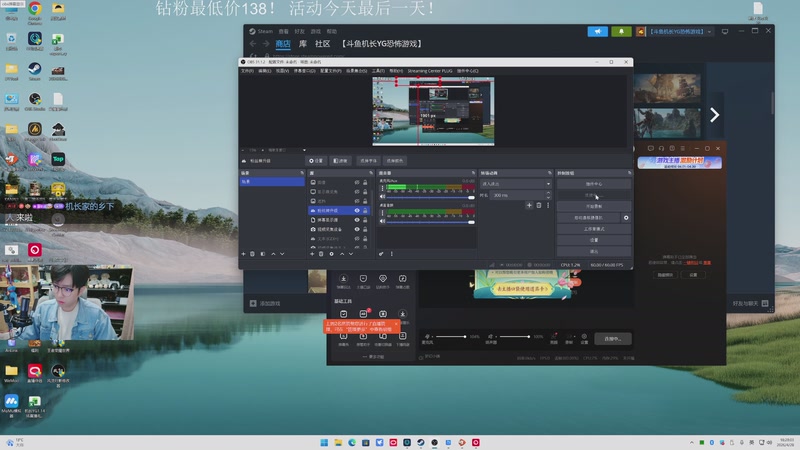Pop out the Audio Mixer dock panel
This screenshot has height=450, width=800.
(x=473, y=173)
